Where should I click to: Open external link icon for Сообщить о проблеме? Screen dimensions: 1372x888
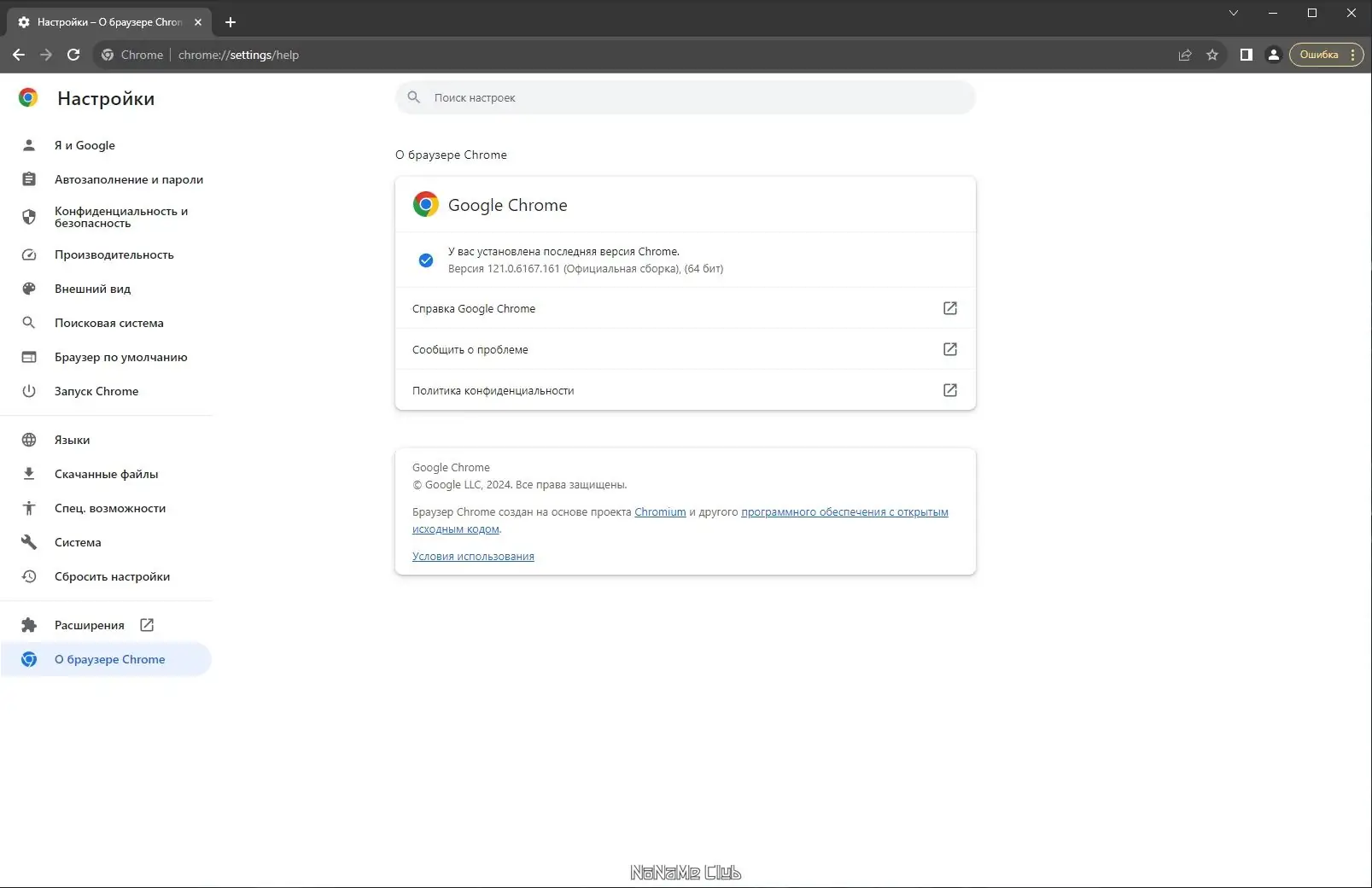pyautogui.click(x=949, y=349)
